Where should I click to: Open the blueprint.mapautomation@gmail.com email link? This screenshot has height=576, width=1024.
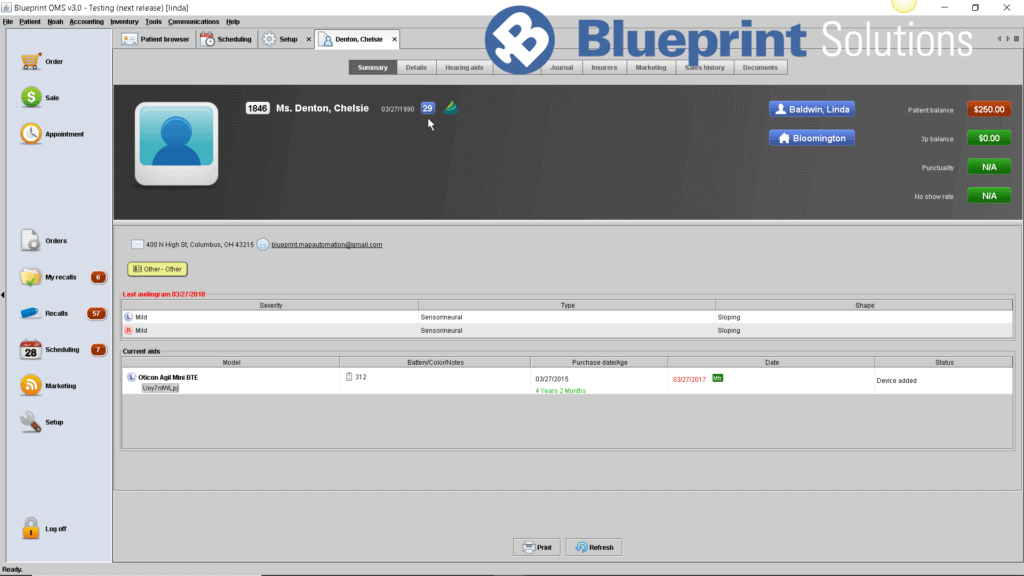pyautogui.click(x=327, y=244)
